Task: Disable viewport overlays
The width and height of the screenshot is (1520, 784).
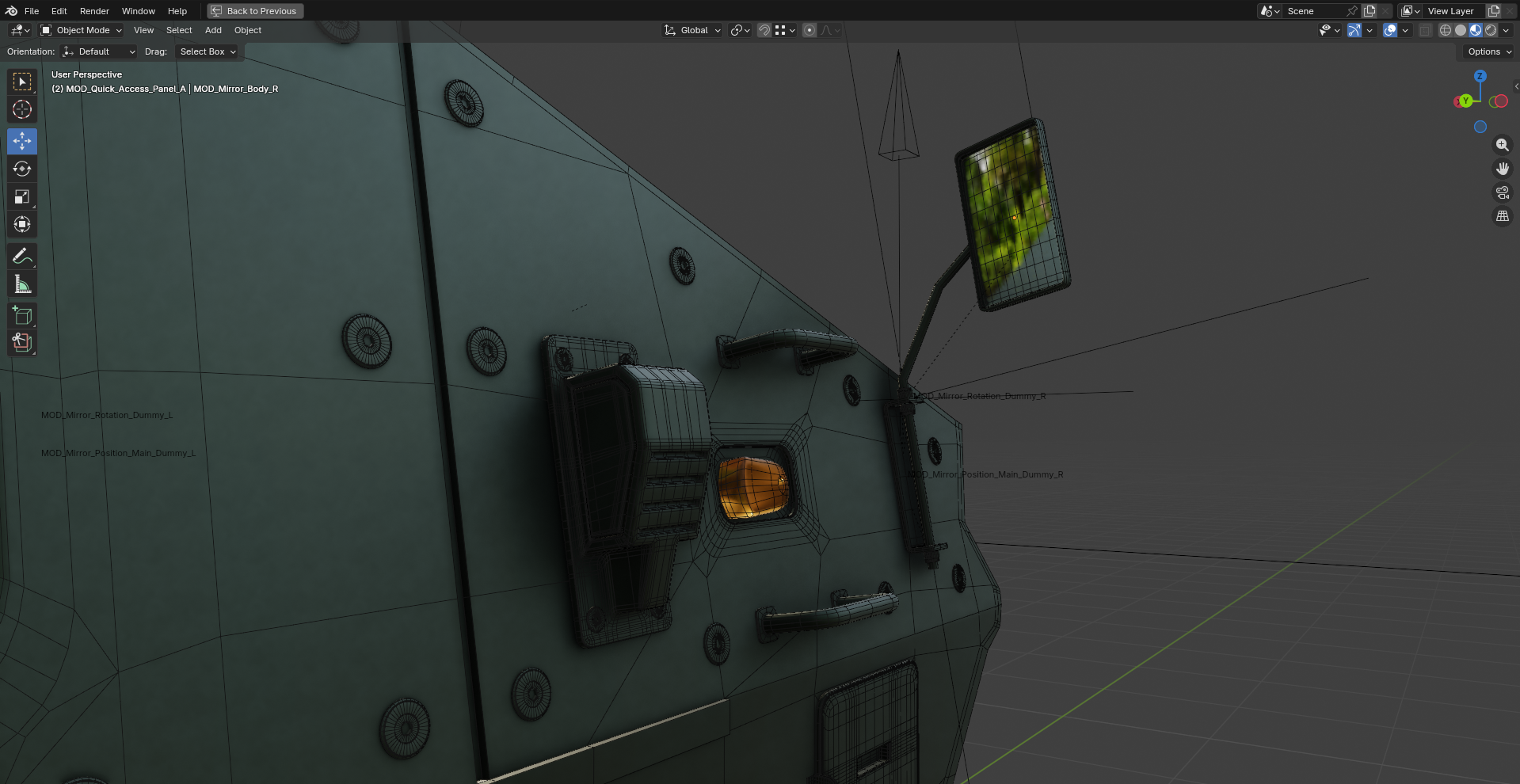Action: 1390,30
